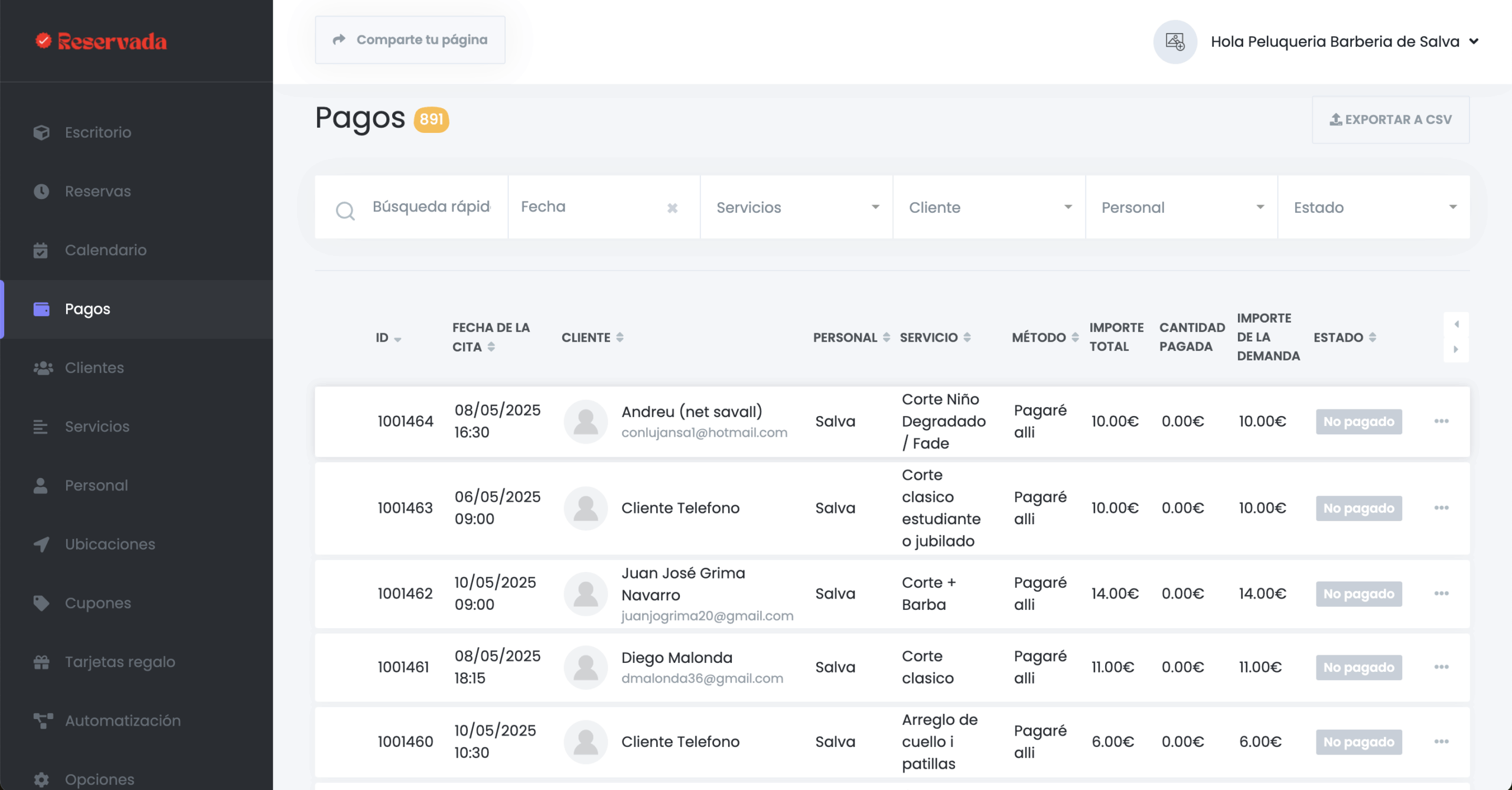The width and height of the screenshot is (1512, 790).
Task: Click the Clientes group icon
Action: 43,368
